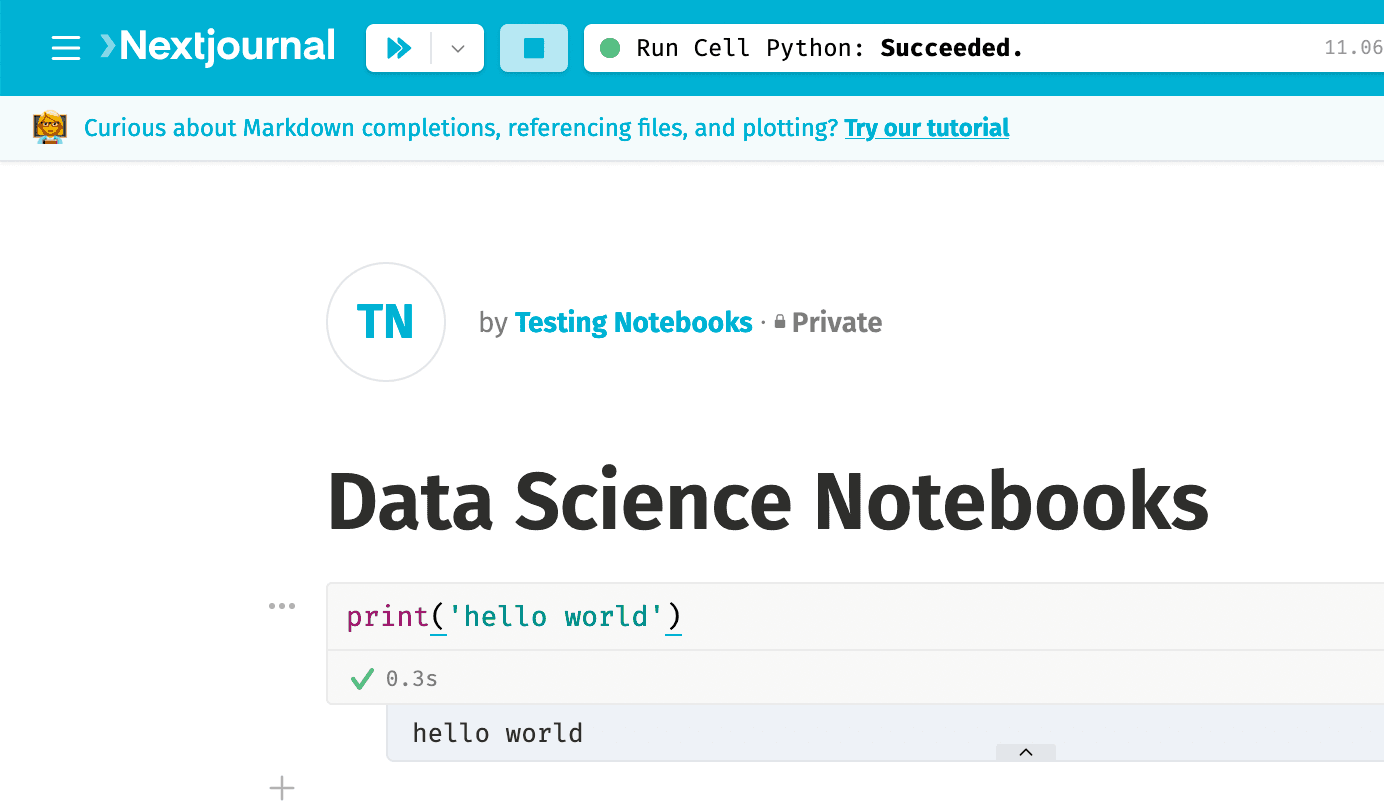The width and height of the screenshot is (1384, 812).
Task: Collapse the hello world output area
Action: [x=1025, y=752]
